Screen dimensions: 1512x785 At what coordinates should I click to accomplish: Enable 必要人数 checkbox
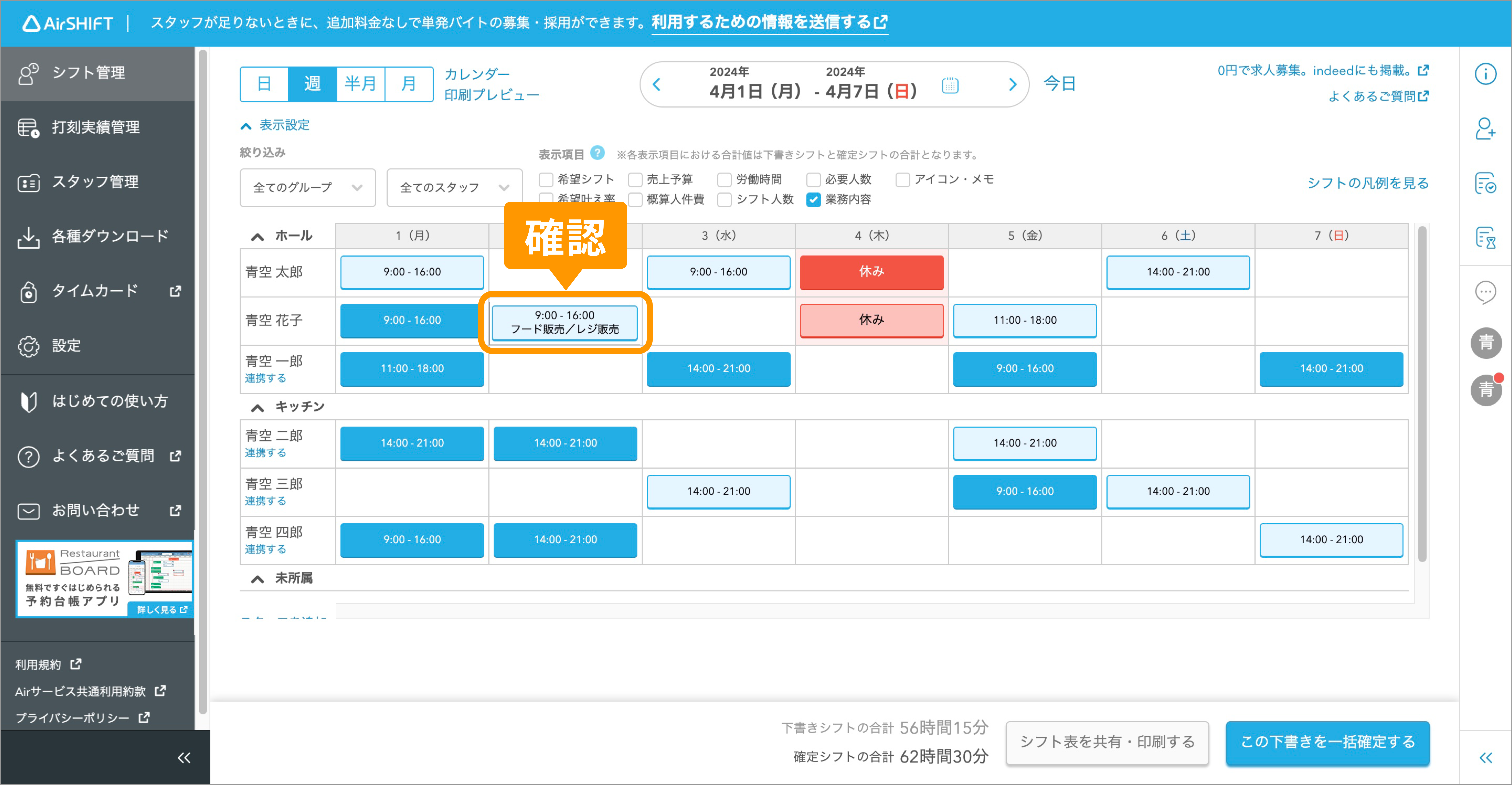click(813, 180)
